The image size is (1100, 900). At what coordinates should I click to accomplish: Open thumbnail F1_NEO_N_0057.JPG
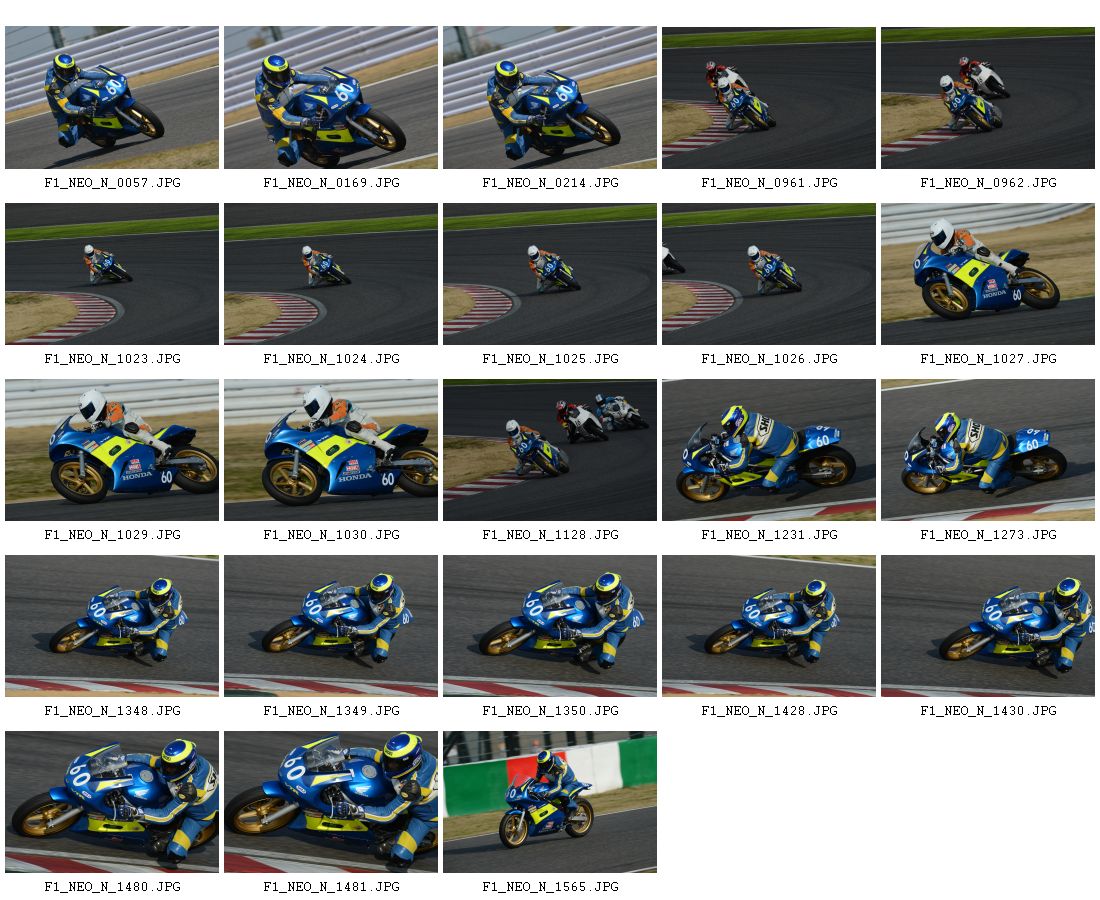[112, 98]
